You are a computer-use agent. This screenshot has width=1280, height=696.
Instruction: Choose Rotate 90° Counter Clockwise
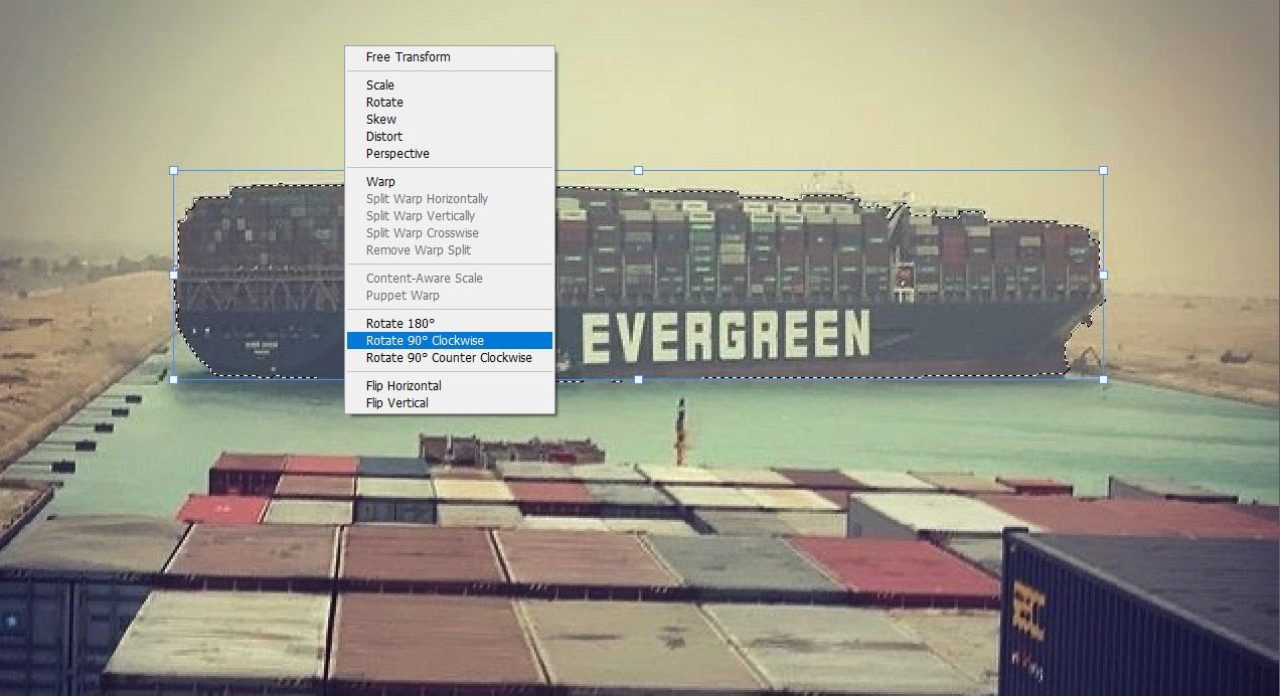pos(450,357)
